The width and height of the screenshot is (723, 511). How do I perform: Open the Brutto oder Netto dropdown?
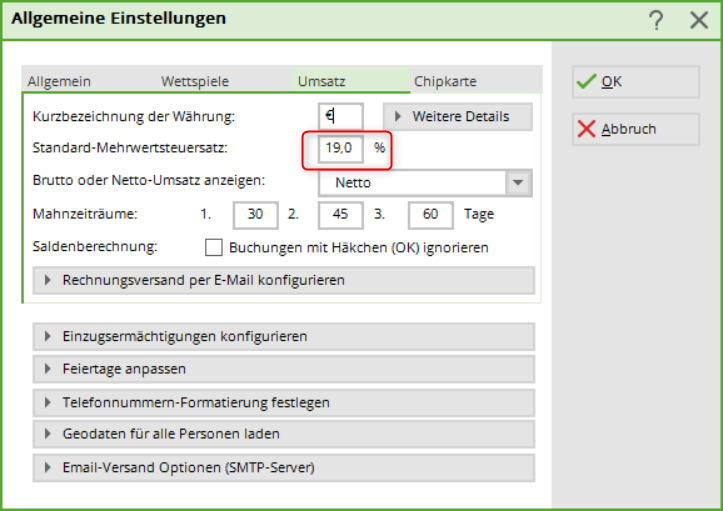coord(425,183)
